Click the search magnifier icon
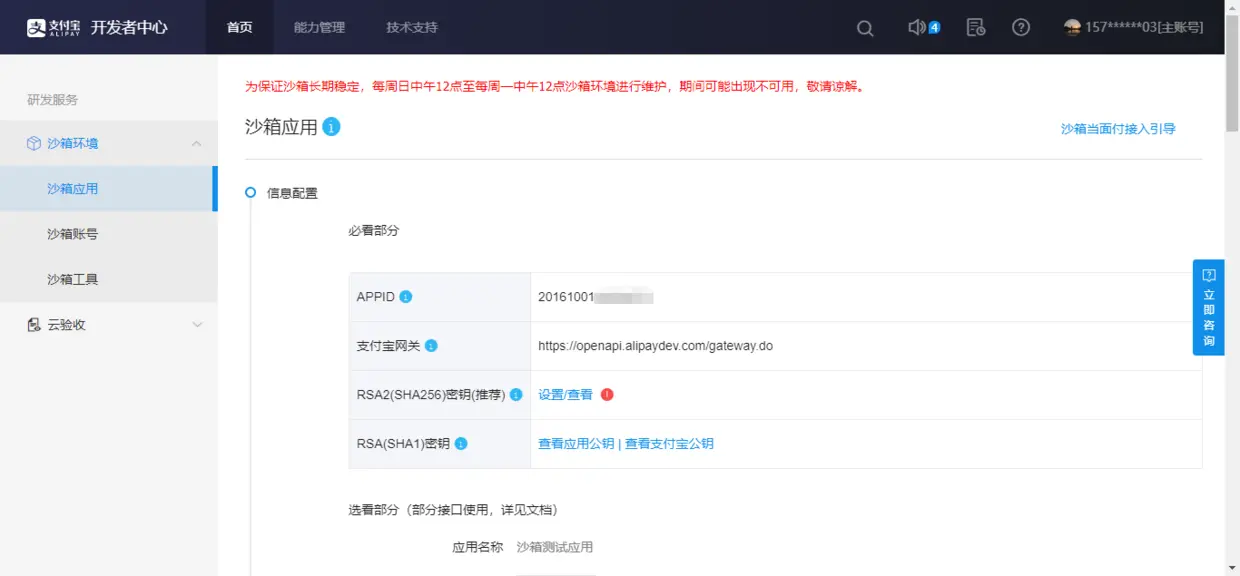This screenshot has width=1240, height=576. tap(865, 28)
